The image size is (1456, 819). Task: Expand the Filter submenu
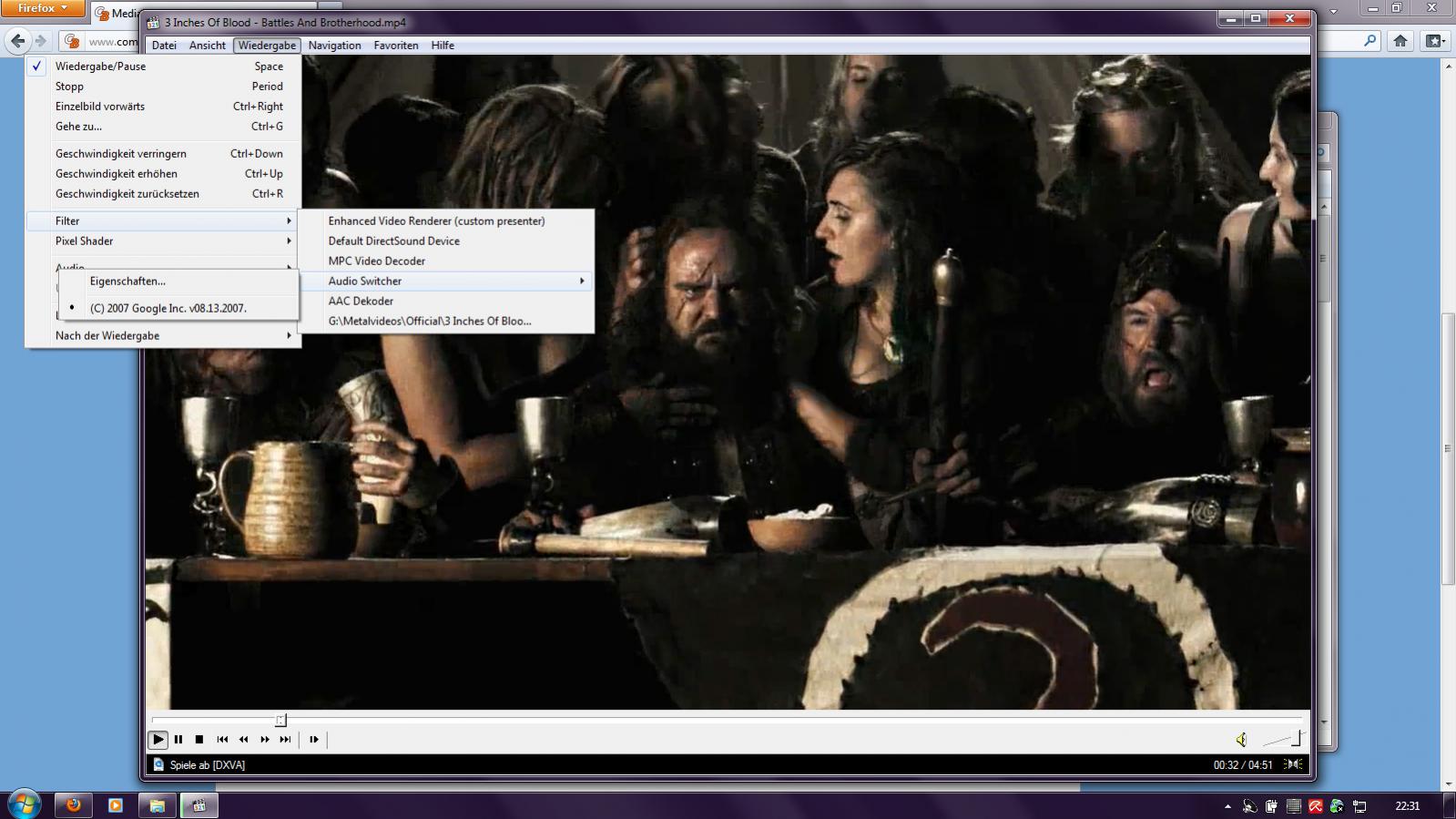162,221
